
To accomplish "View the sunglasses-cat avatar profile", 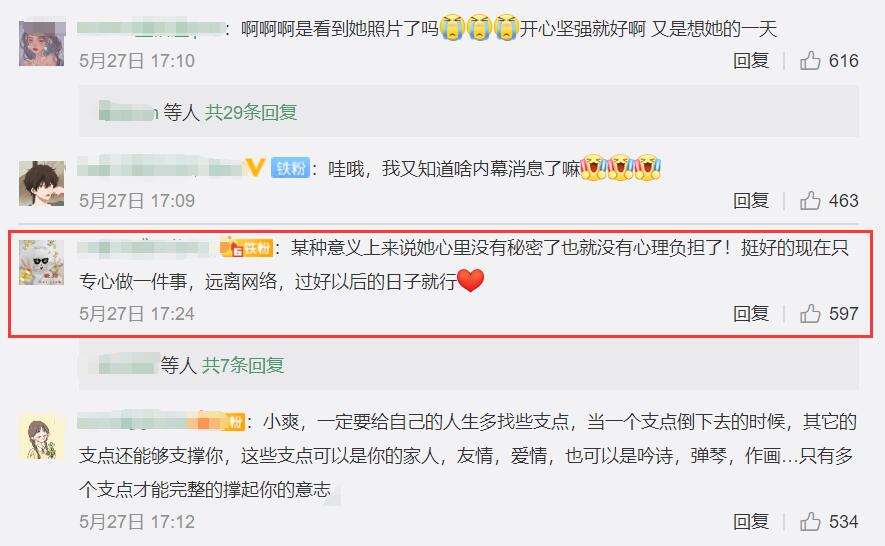I will pos(42,262).
